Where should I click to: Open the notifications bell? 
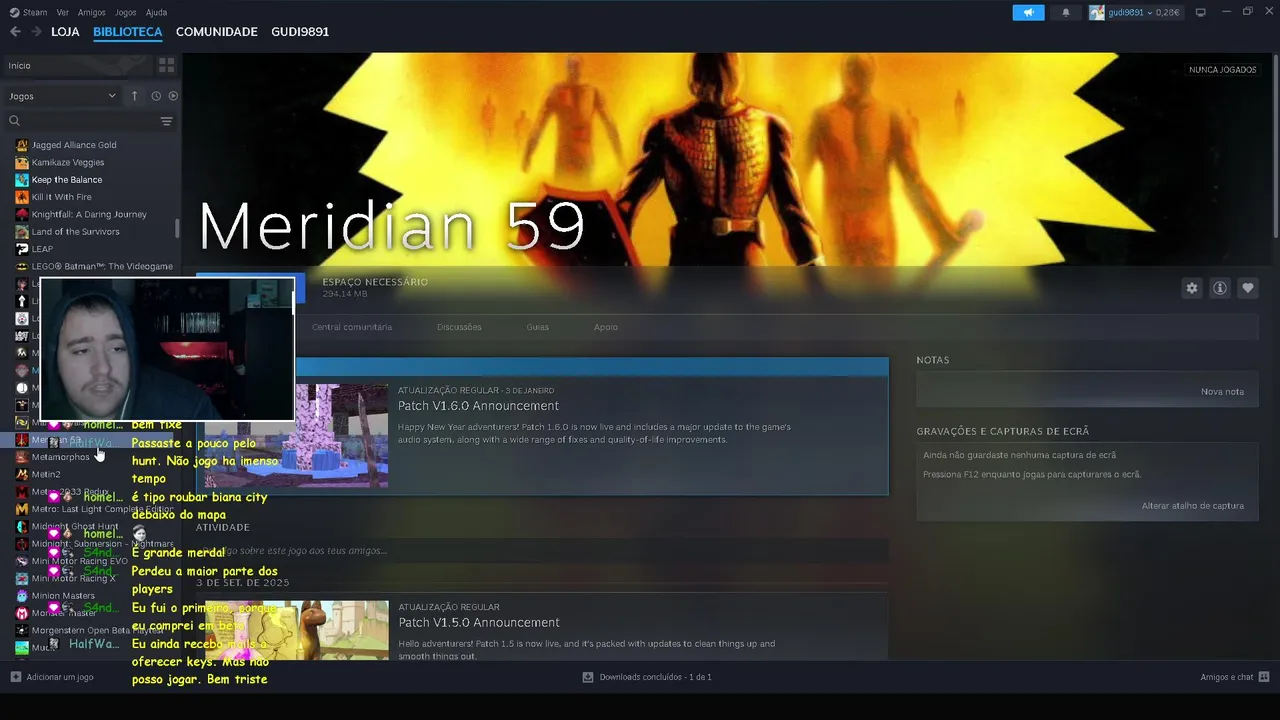point(1065,12)
